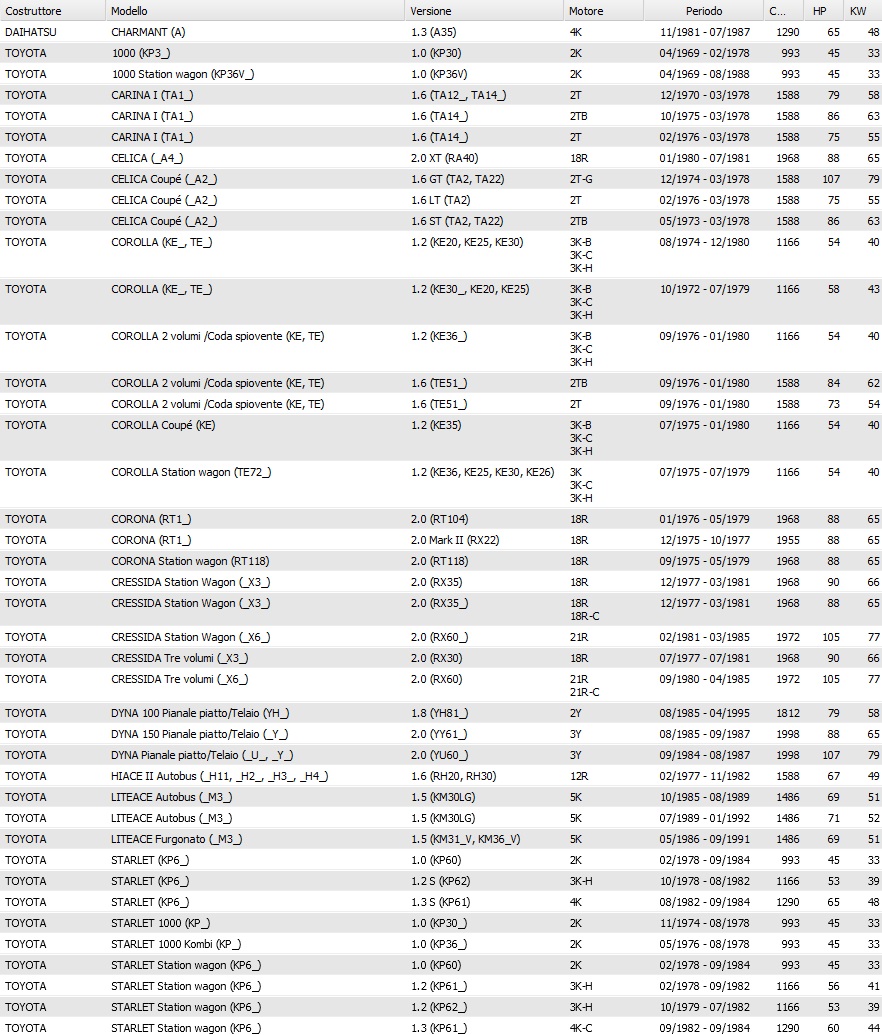The height and width of the screenshot is (1035, 882).
Task: Click the 1.3 (A35) version cell
Action: 433,32
